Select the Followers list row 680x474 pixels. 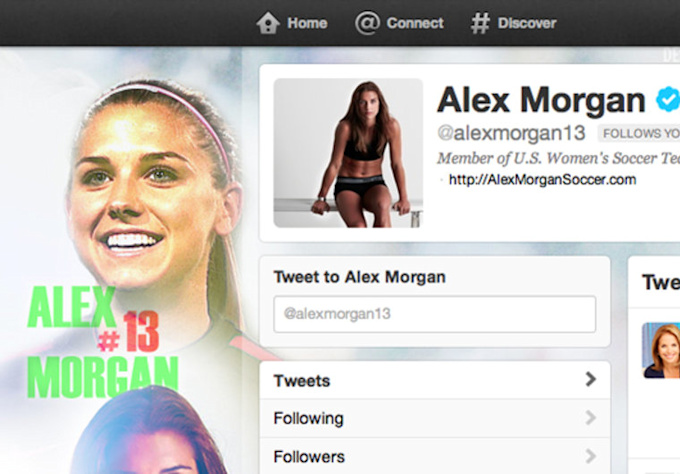point(435,456)
